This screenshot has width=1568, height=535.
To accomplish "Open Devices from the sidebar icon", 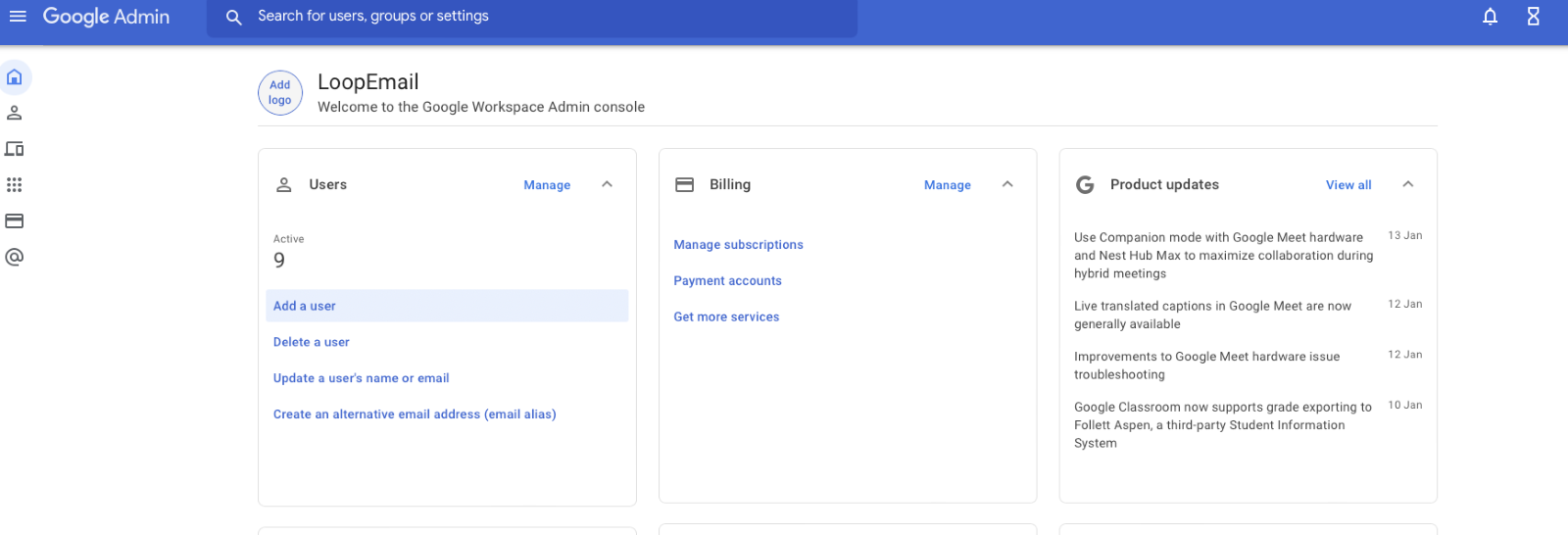I will (x=15, y=149).
